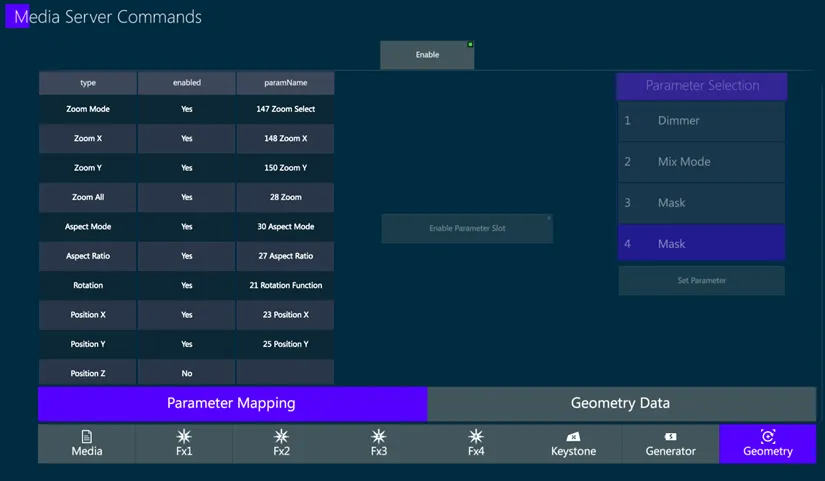Click the 23 Position X cell
Screen dimensions: 825x481
coord(286,315)
